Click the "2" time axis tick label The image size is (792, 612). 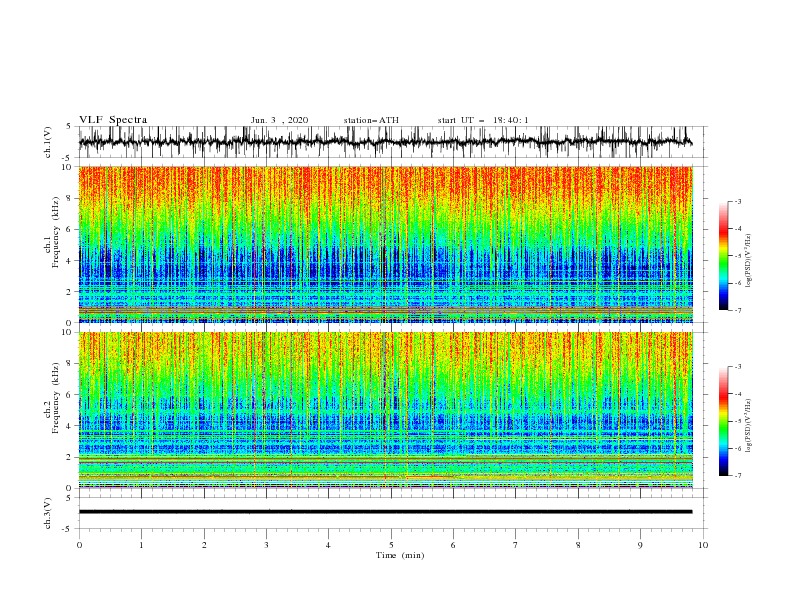point(204,545)
